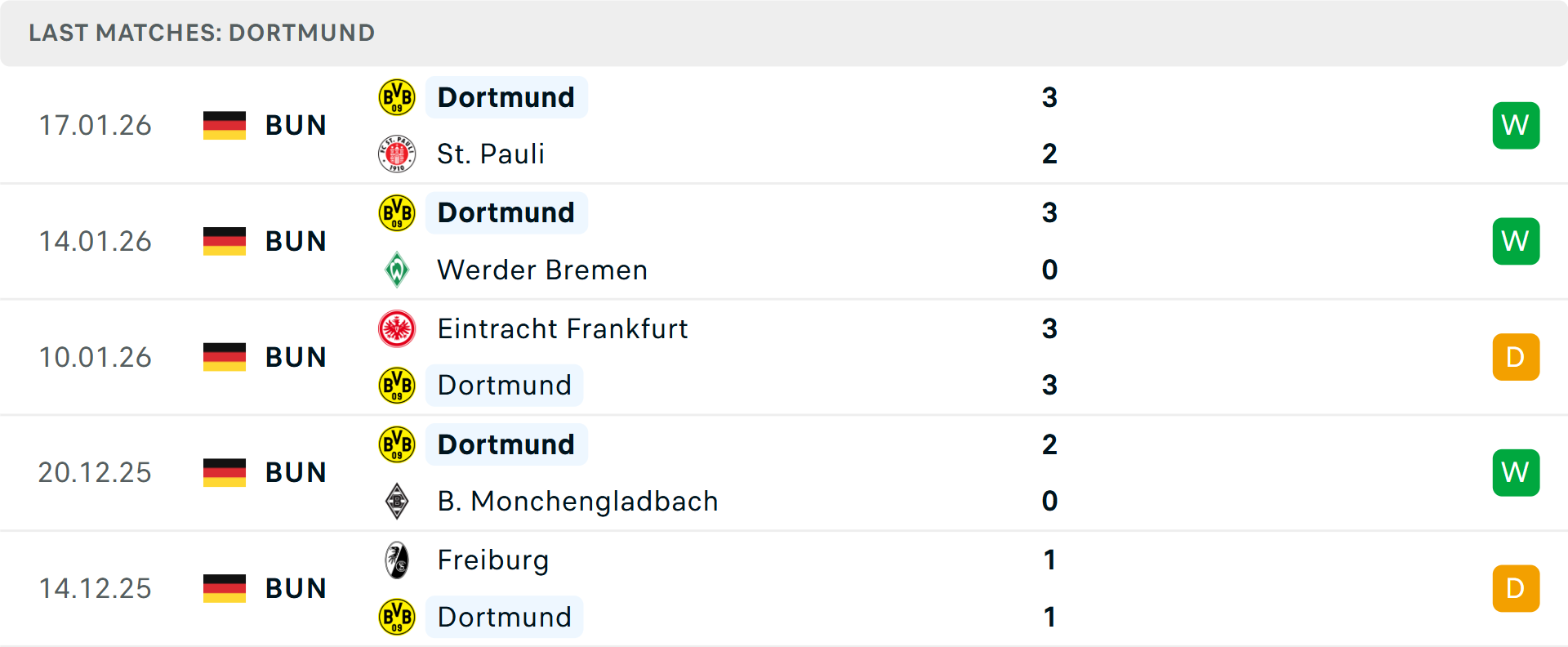This screenshot has width=1568, height=647.
Task: Select the Eintracht Frankfurt team name
Action: point(562,328)
